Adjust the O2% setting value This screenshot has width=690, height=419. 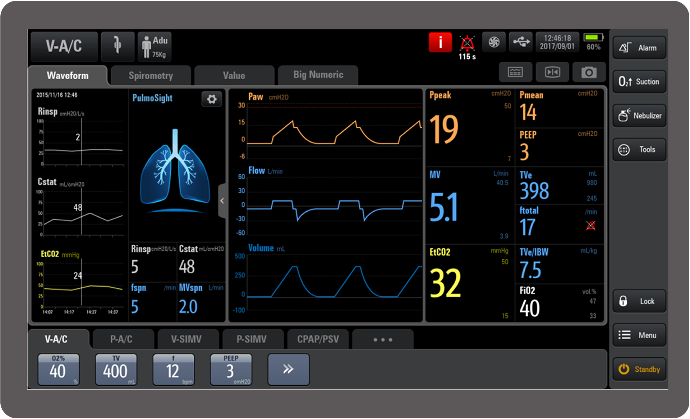[x=57, y=370]
